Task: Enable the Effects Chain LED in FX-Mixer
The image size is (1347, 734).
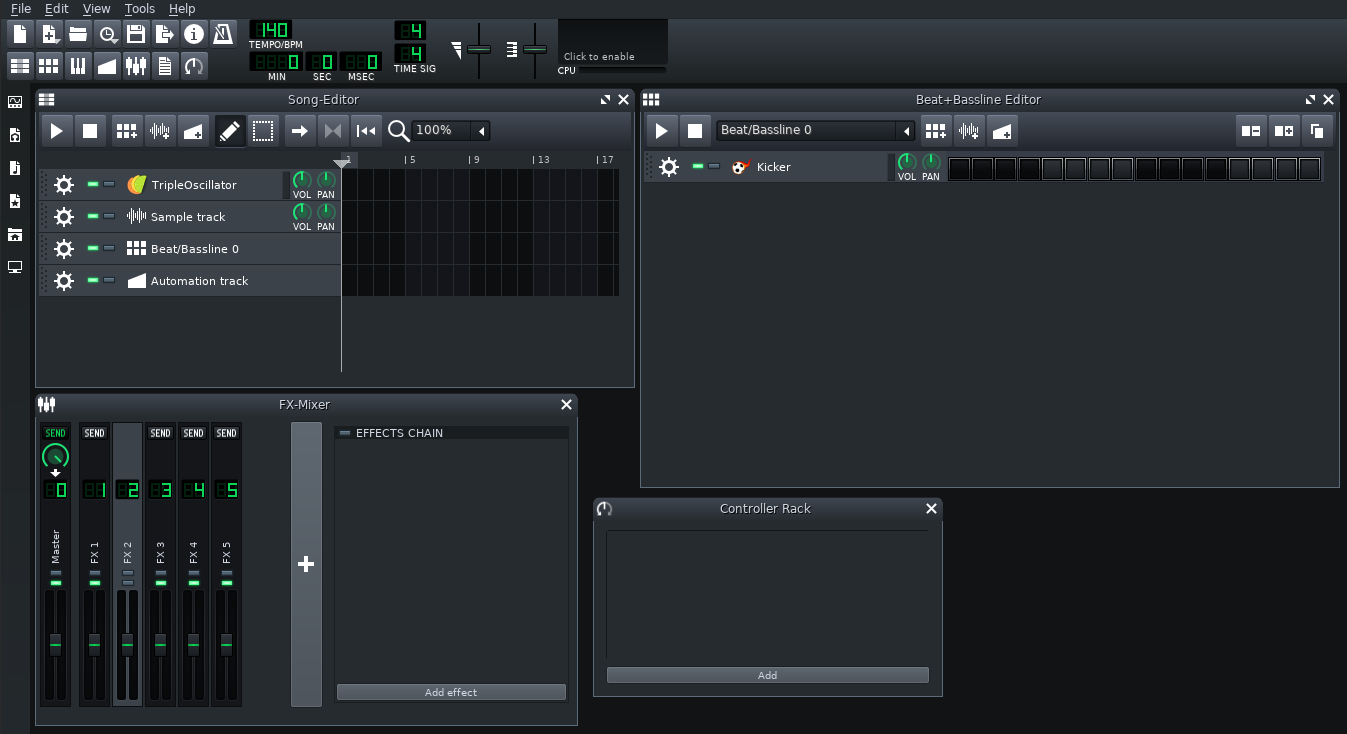Action: (x=345, y=433)
